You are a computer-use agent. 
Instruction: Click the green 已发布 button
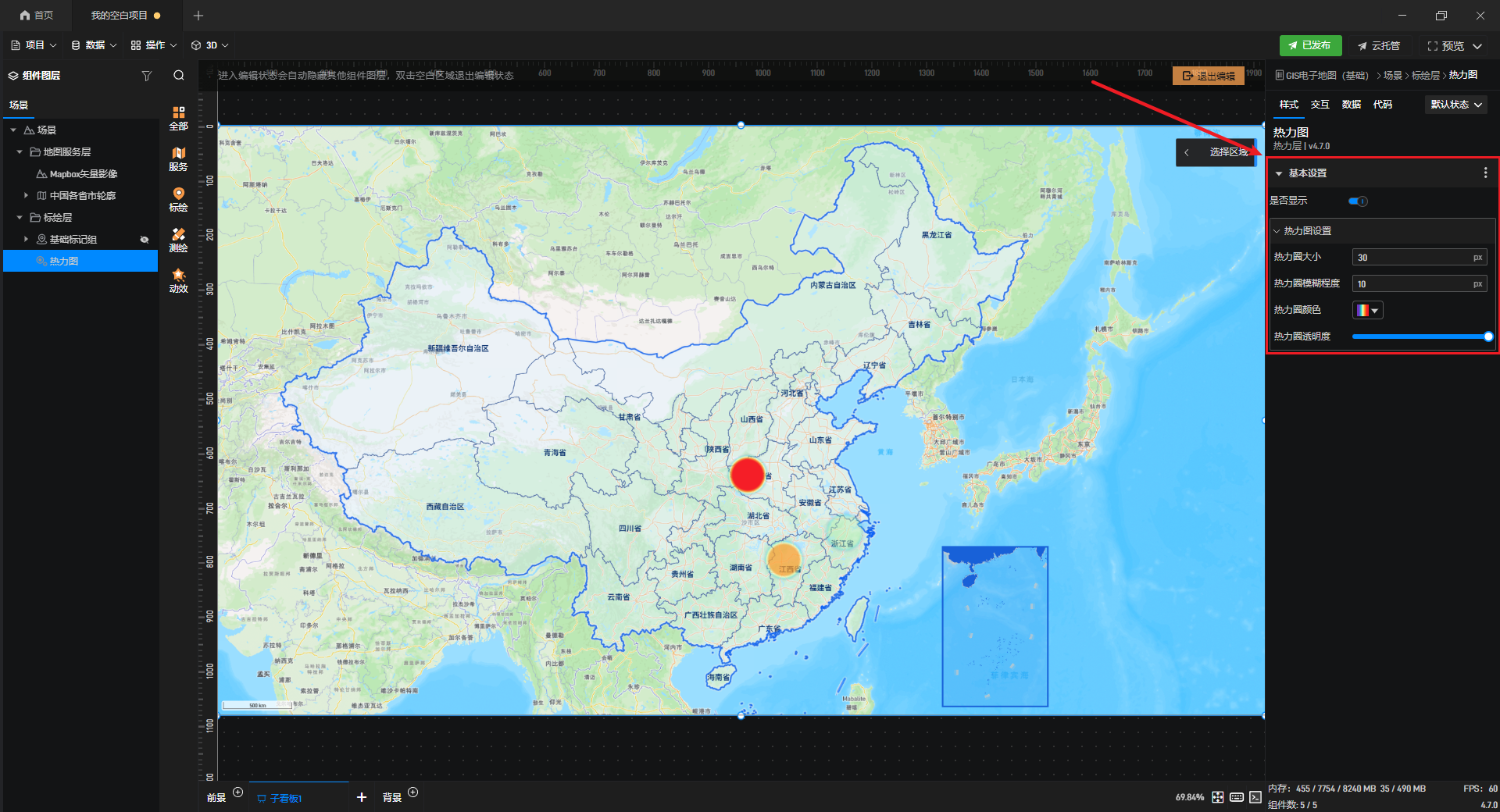[x=1310, y=45]
